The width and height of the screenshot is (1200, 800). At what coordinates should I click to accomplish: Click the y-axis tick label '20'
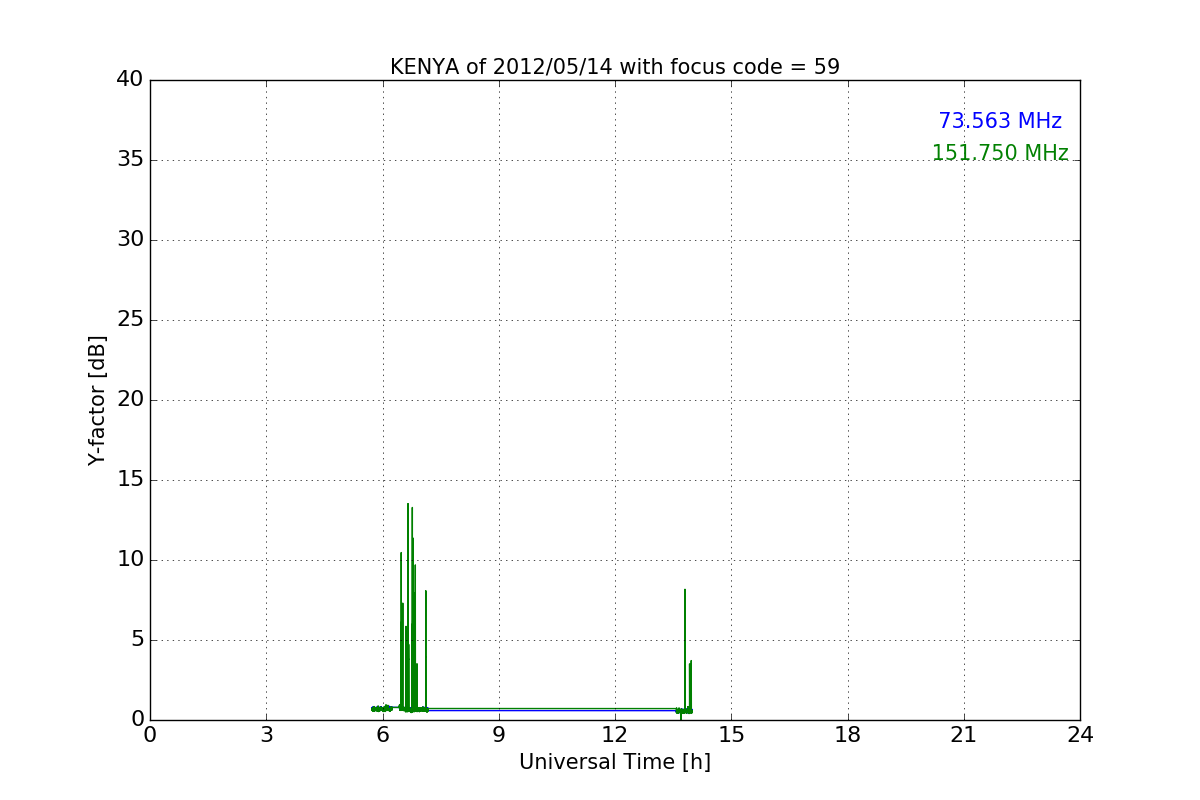pos(130,400)
